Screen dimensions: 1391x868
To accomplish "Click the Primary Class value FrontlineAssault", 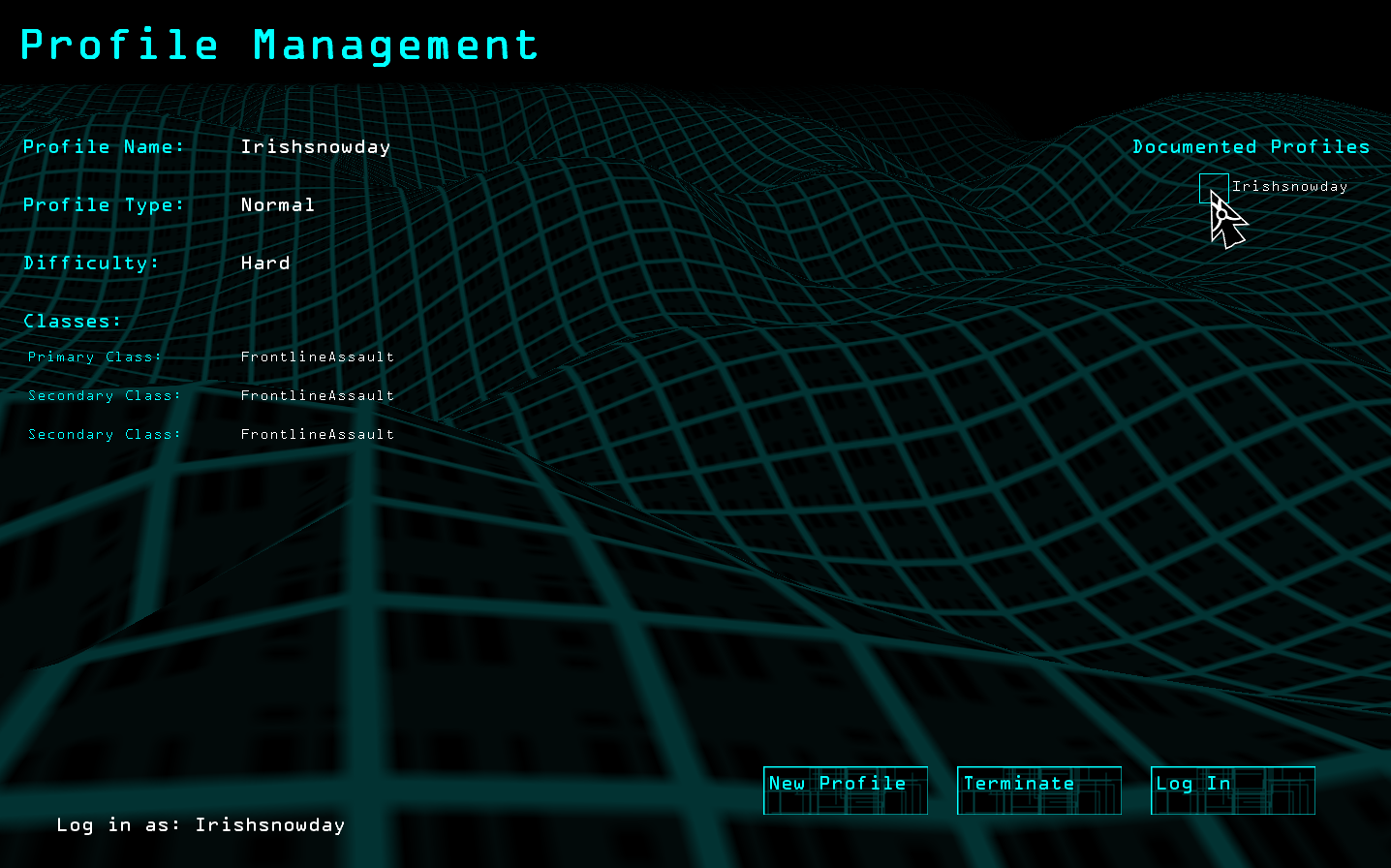I will [x=318, y=357].
